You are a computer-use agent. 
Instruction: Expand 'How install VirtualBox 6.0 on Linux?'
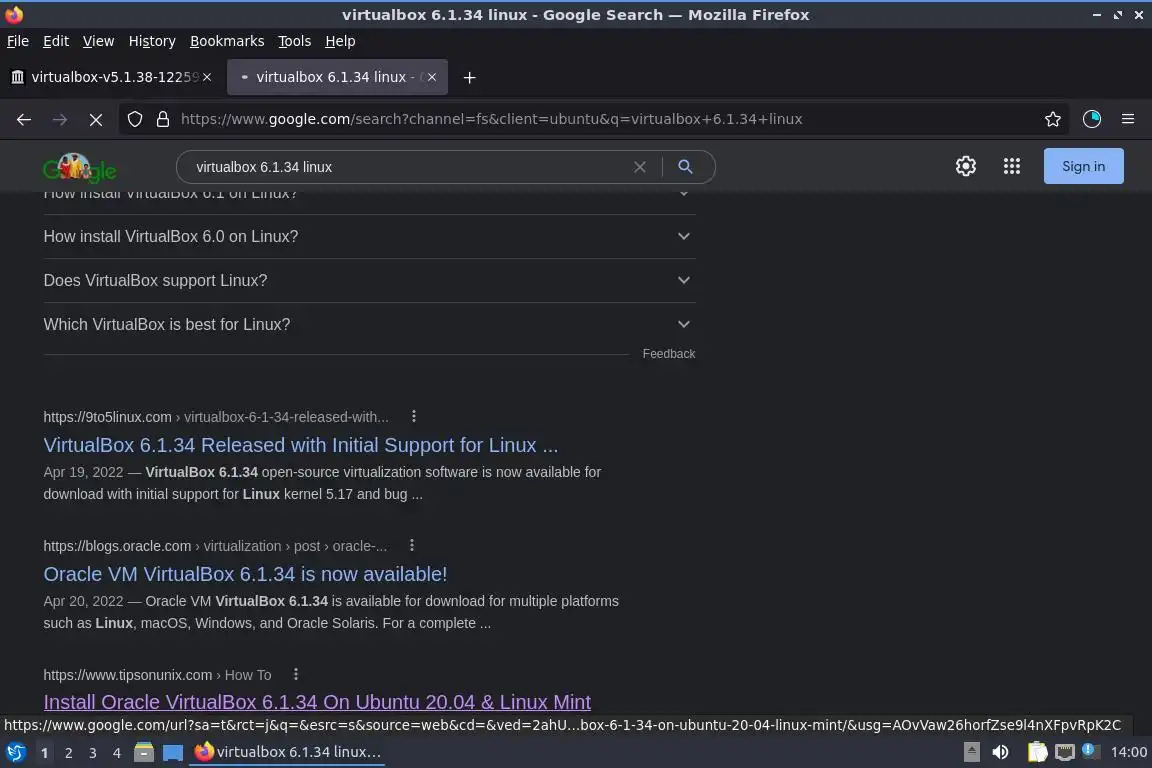pos(370,237)
